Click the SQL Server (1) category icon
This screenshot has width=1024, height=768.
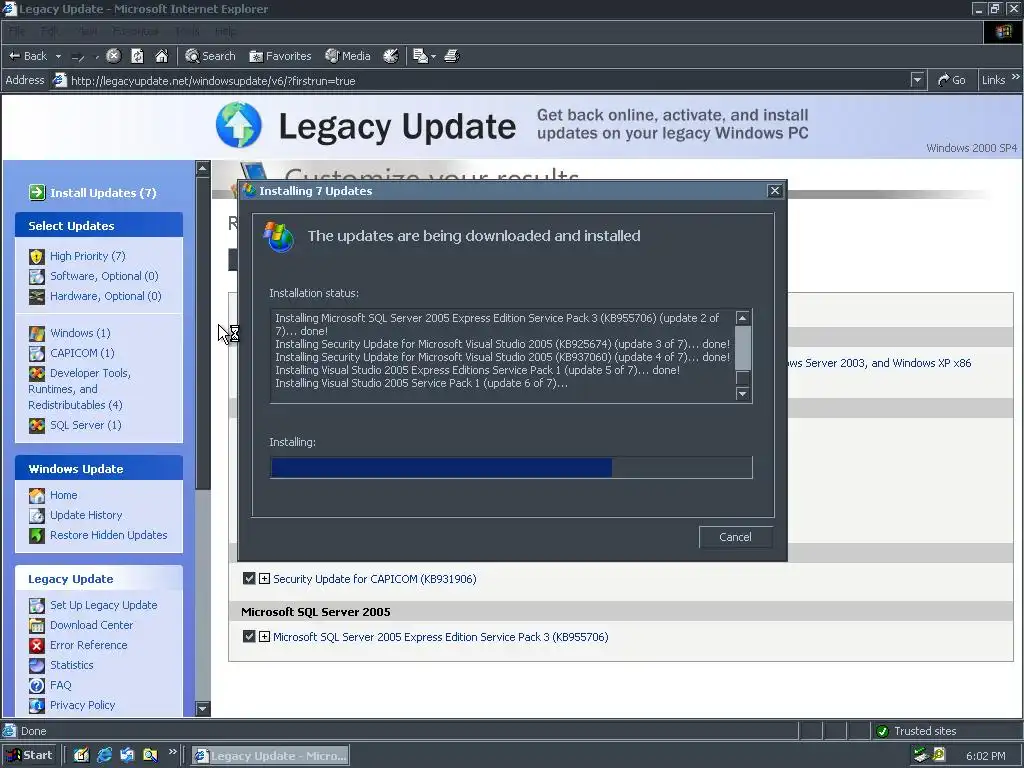[x=37, y=425]
